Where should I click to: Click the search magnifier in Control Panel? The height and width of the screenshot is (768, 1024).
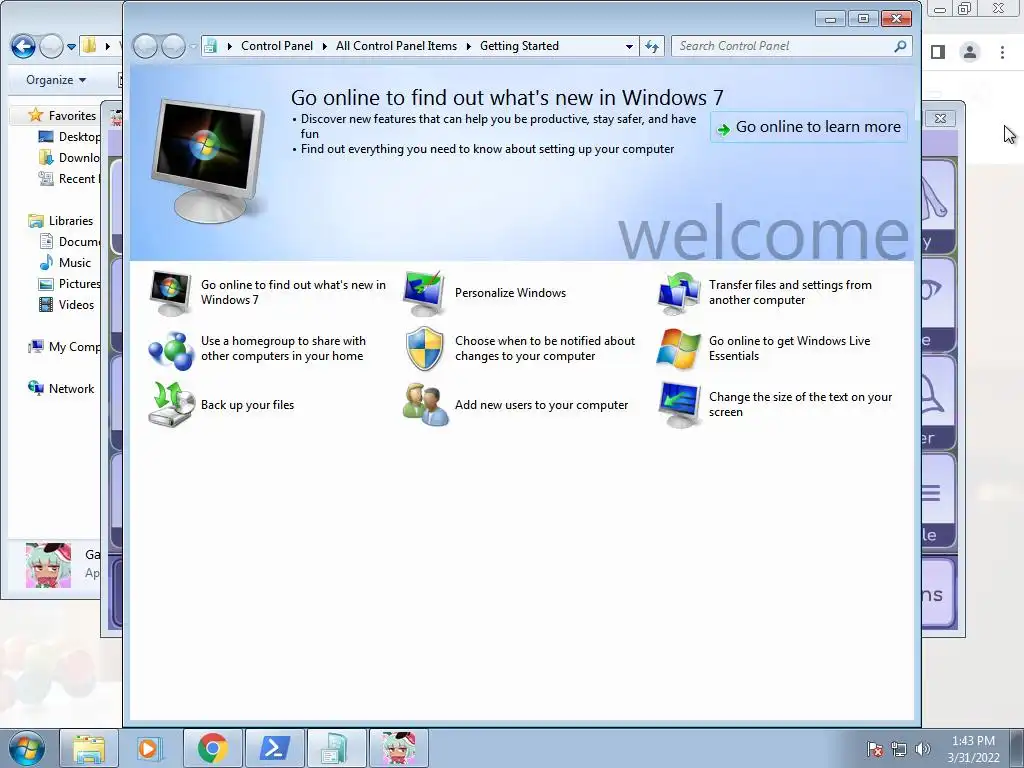(x=900, y=46)
